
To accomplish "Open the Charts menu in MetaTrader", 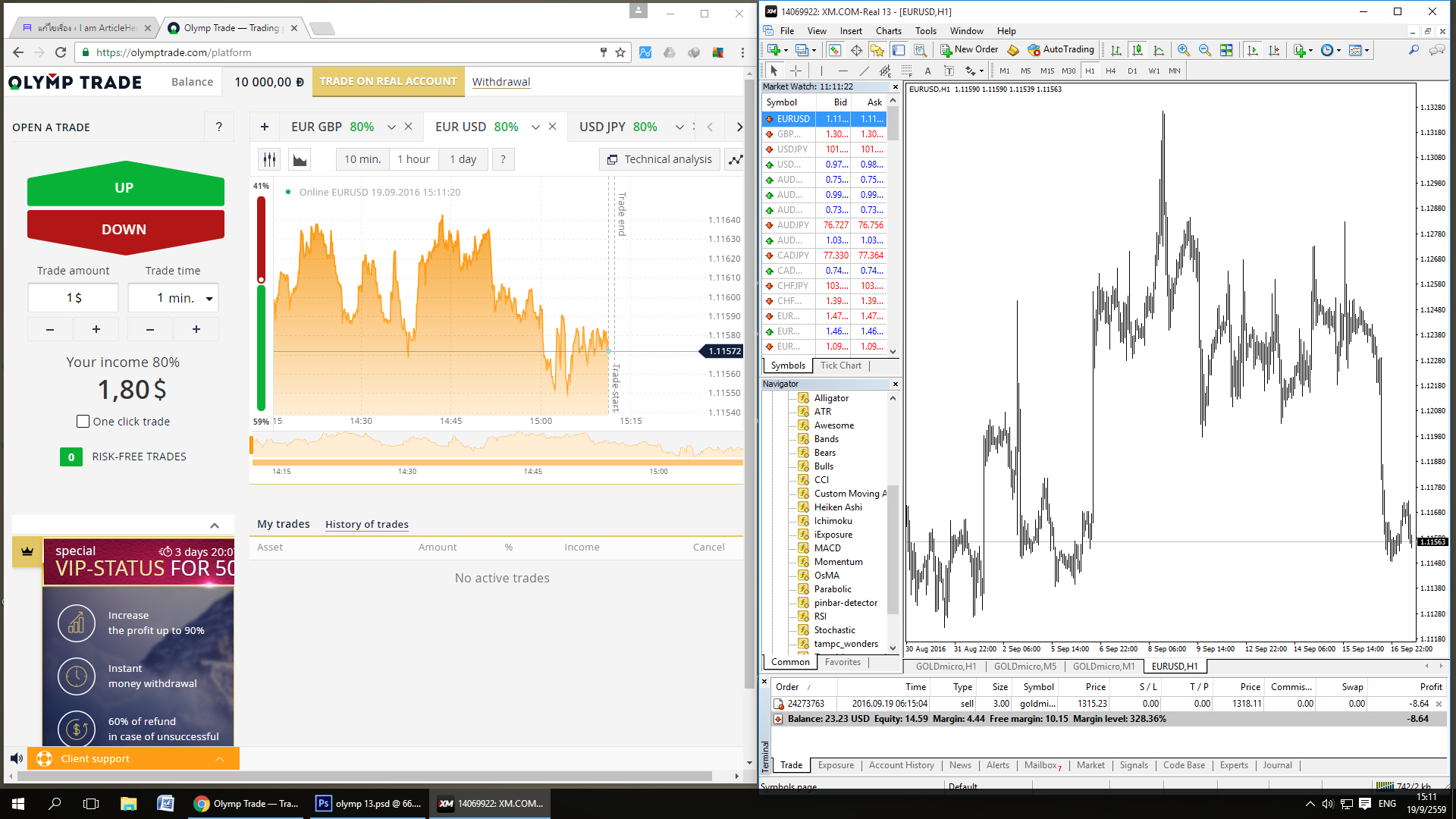I will 888,31.
